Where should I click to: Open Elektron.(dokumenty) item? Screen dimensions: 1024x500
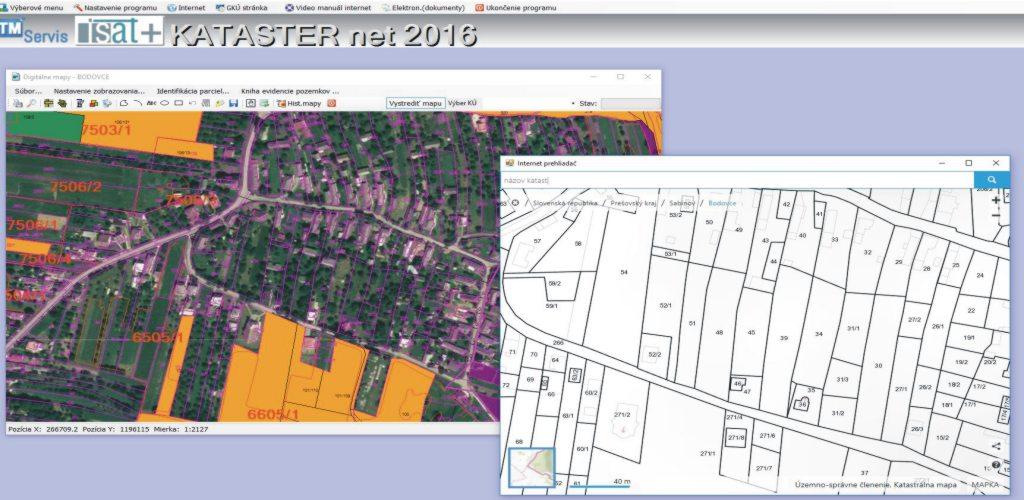click(424, 8)
